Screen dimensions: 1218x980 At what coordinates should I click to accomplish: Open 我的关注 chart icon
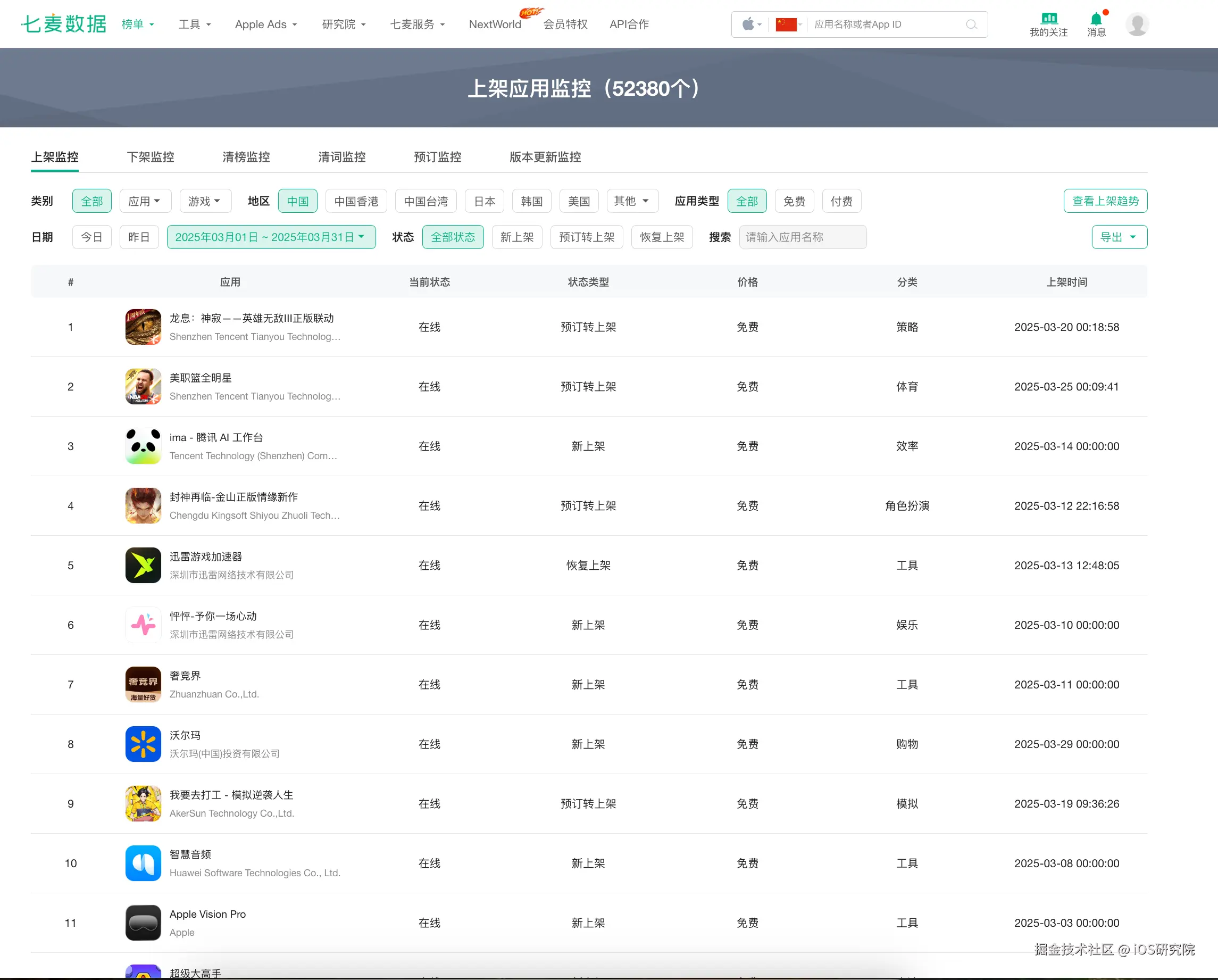pyautogui.click(x=1048, y=18)
